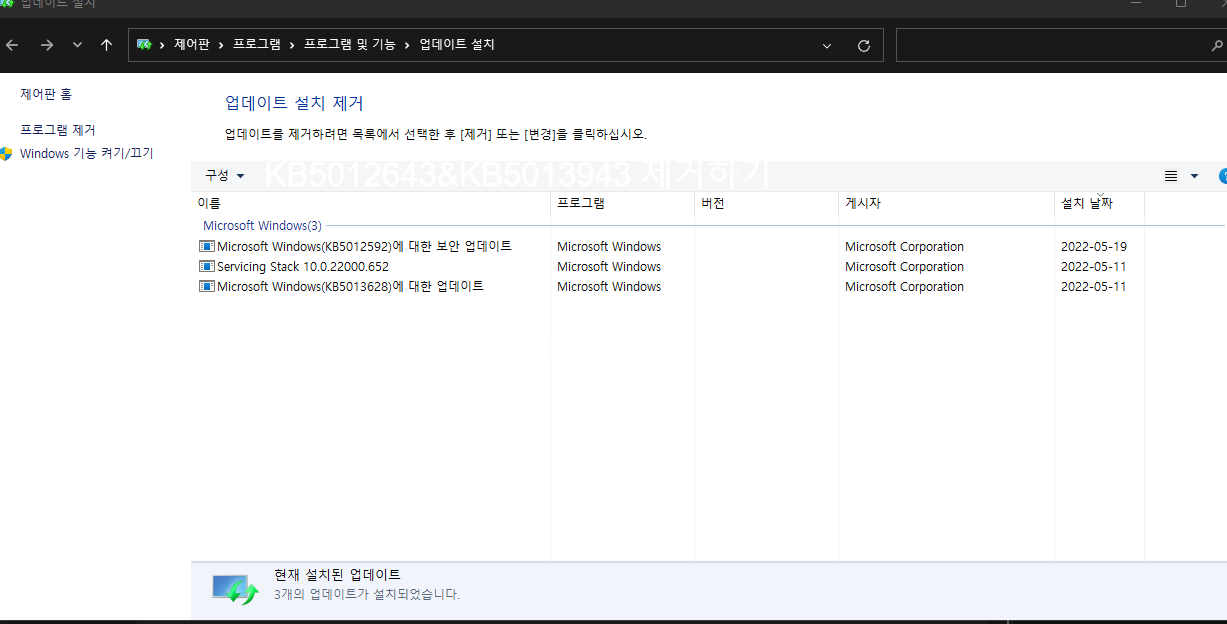This screenshot has width=1227, height=624.
Task: Sort by 설치 날짜 column header
Action: 1099,203
